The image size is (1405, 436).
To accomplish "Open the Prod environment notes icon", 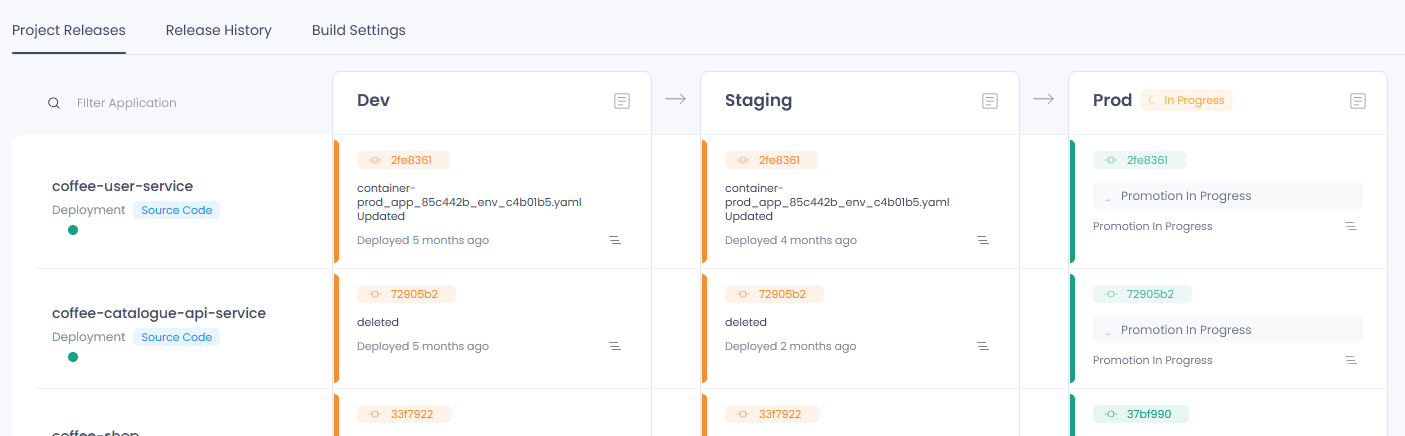I will point(1358,101).
